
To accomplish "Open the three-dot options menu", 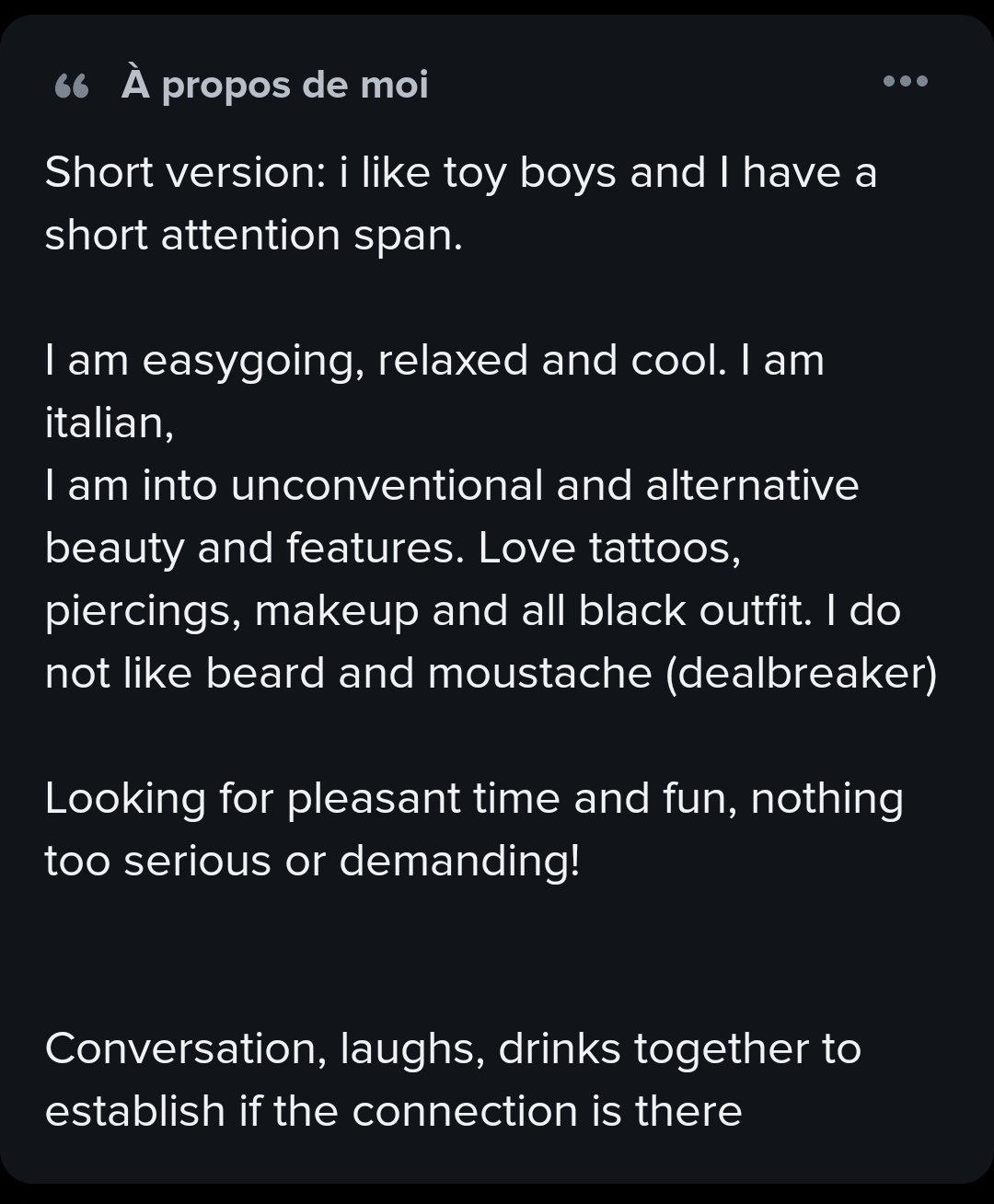I will coord(905,81).
